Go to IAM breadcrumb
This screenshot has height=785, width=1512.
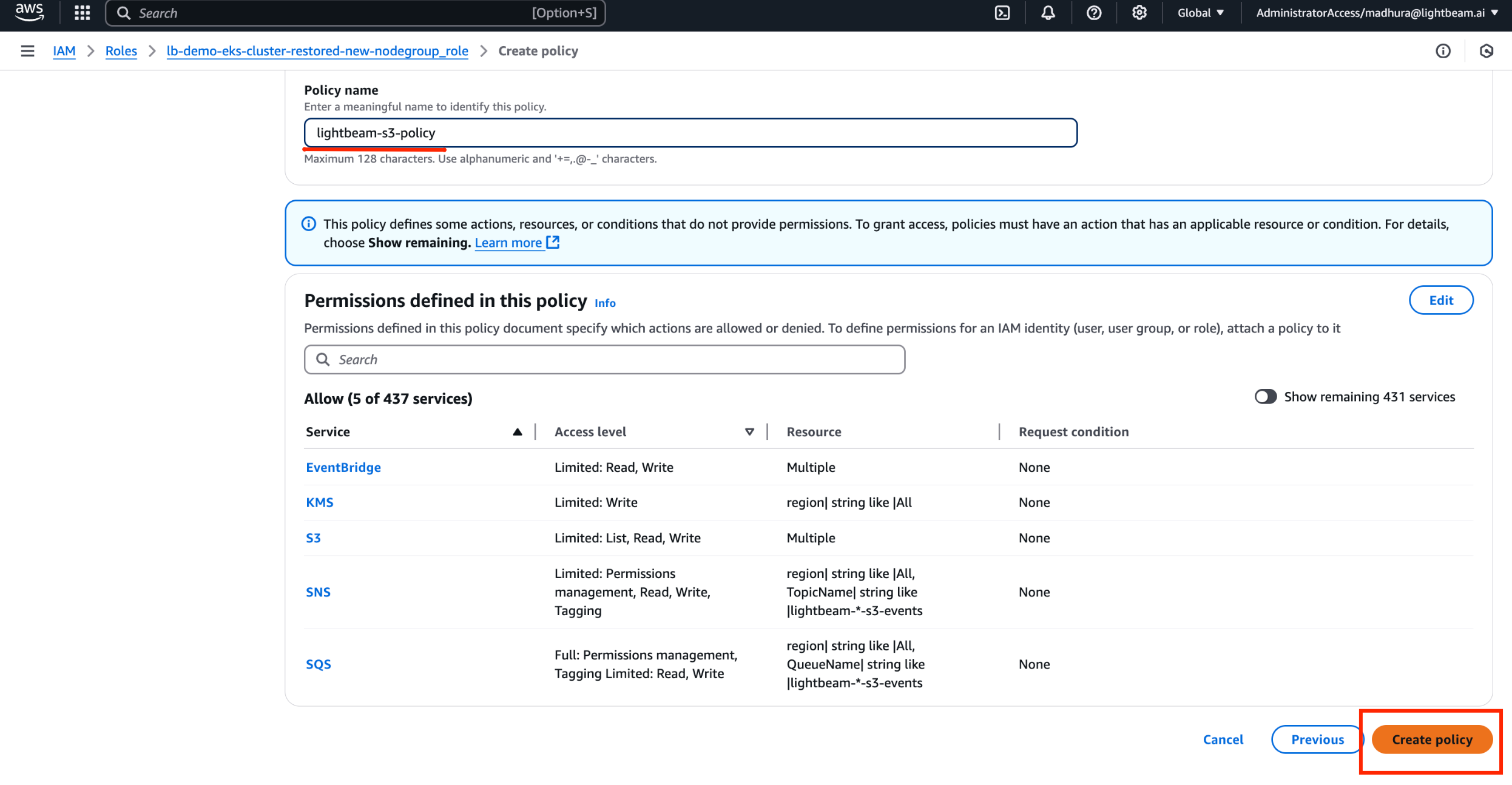(64, 51)
